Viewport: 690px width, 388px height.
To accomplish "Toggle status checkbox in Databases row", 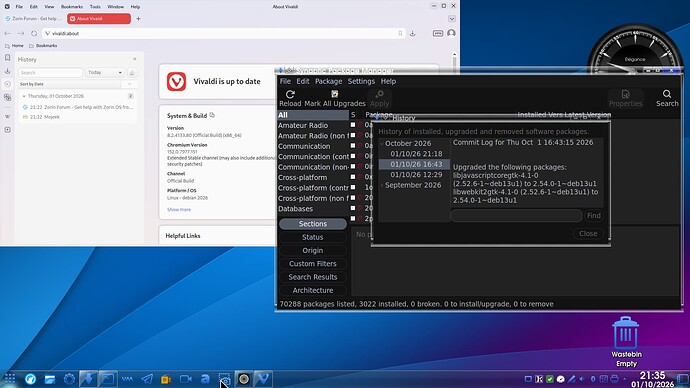I will pos(353,208).
